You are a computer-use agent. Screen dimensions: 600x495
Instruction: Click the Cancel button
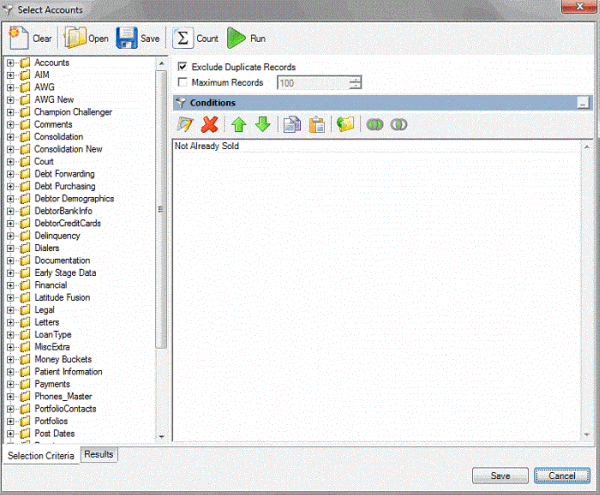562,475
